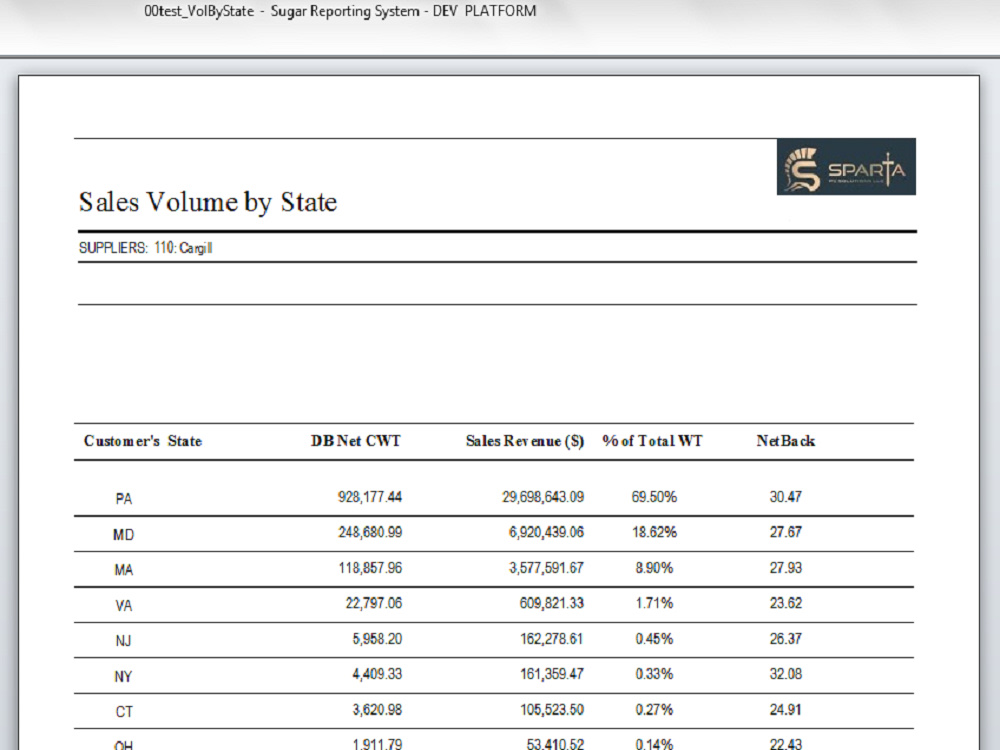This screenshot has width=1000, height=750.
Task: Click the PA NetBack value 30.47
Action: coord(786,497)
